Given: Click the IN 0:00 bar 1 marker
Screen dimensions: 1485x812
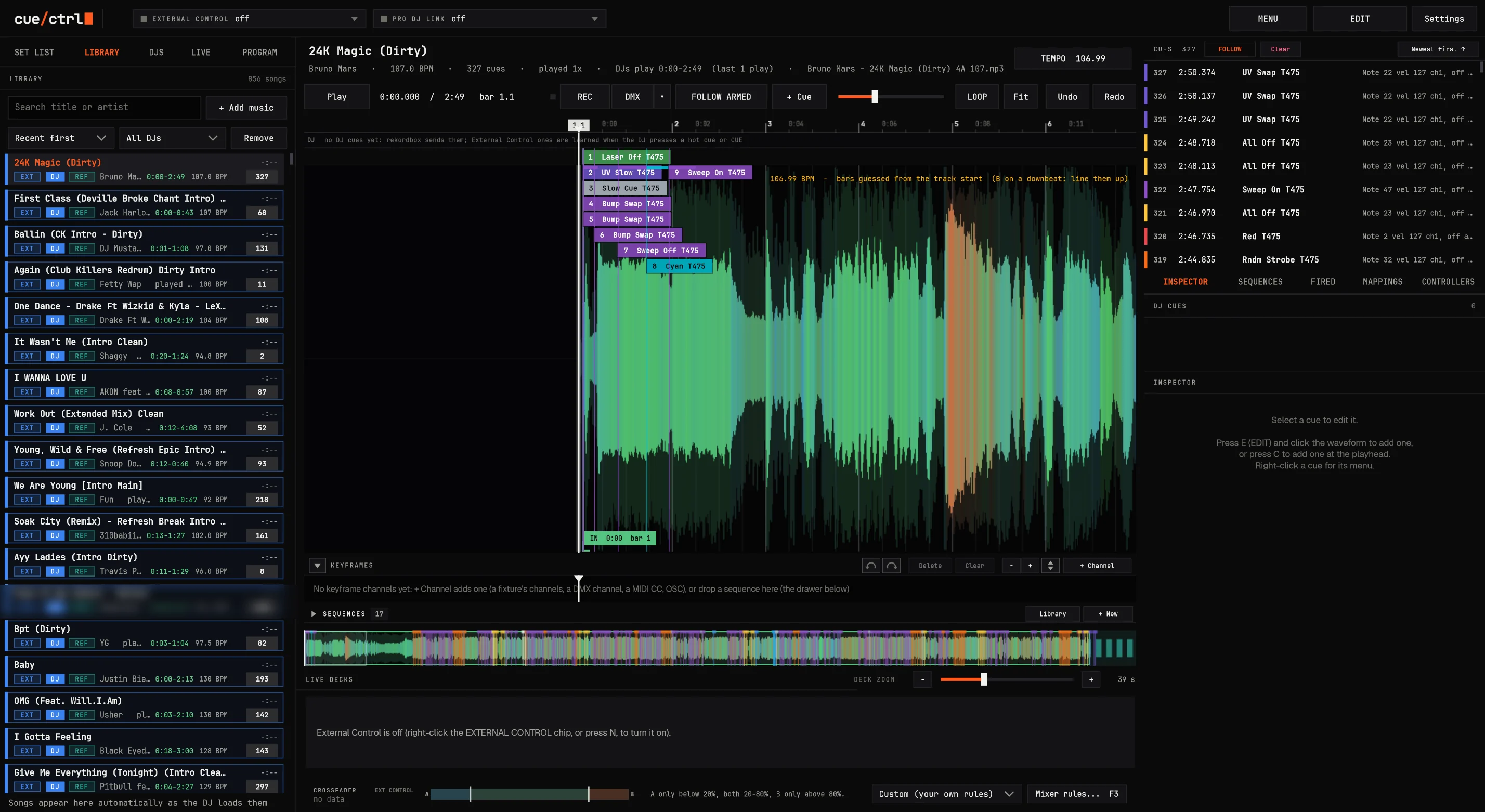Looking at the screenshot, I should 620,538.
